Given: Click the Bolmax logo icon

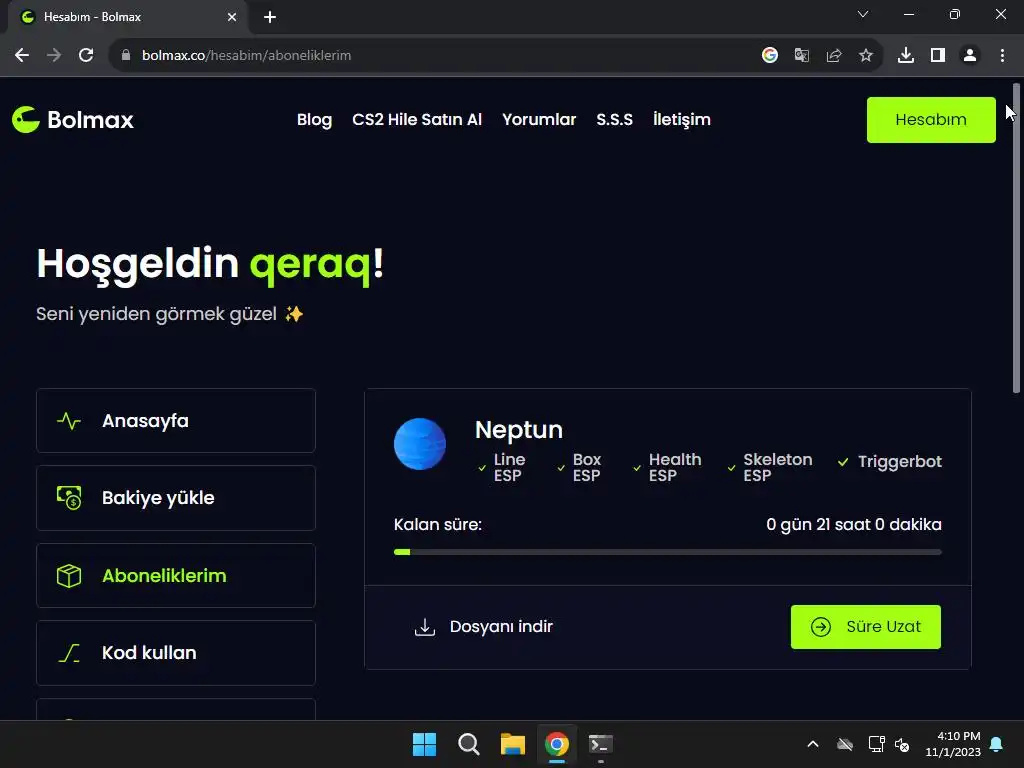Looking at the screenshot, I should 26,120.
